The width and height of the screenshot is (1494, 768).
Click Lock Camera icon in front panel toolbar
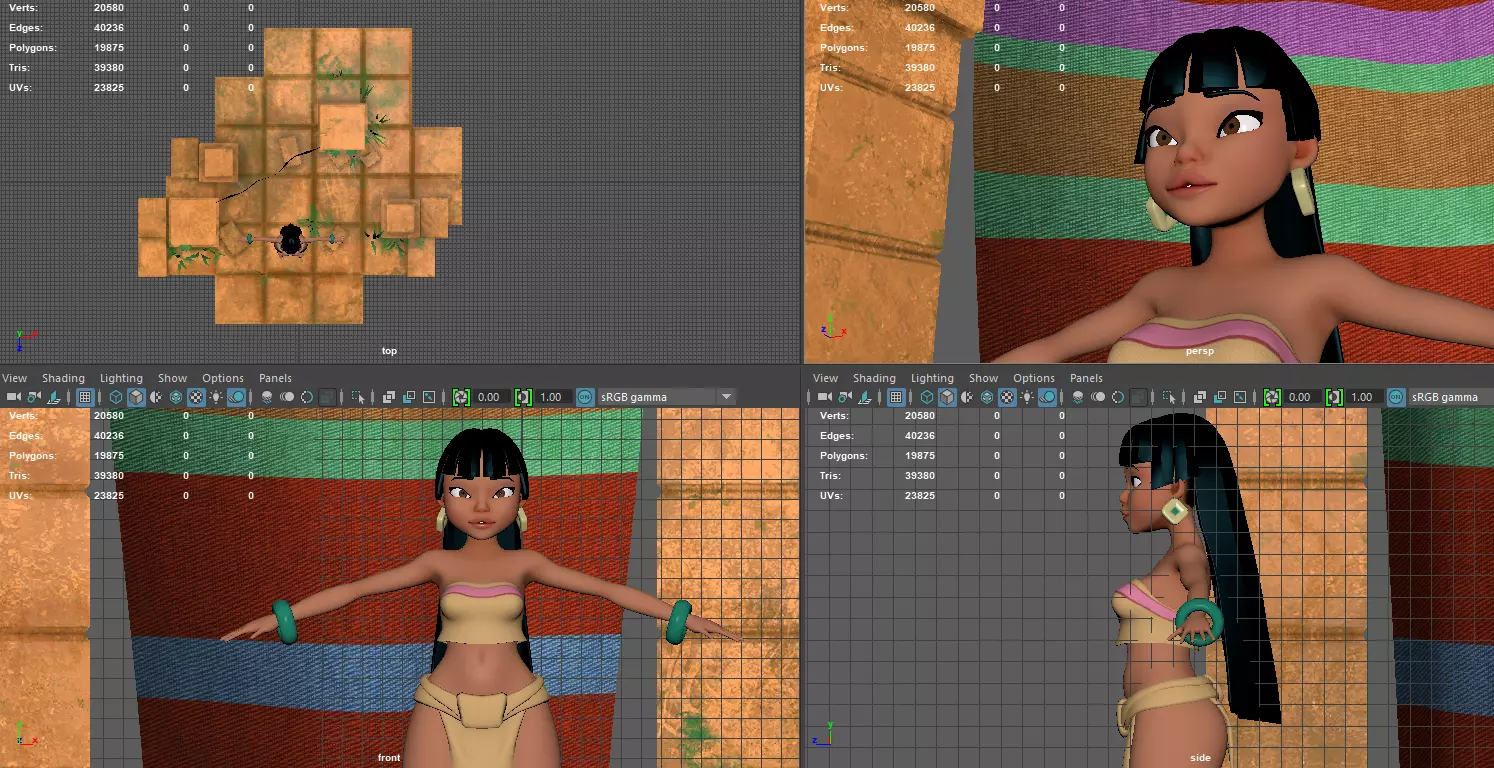[x=34, y=397]
